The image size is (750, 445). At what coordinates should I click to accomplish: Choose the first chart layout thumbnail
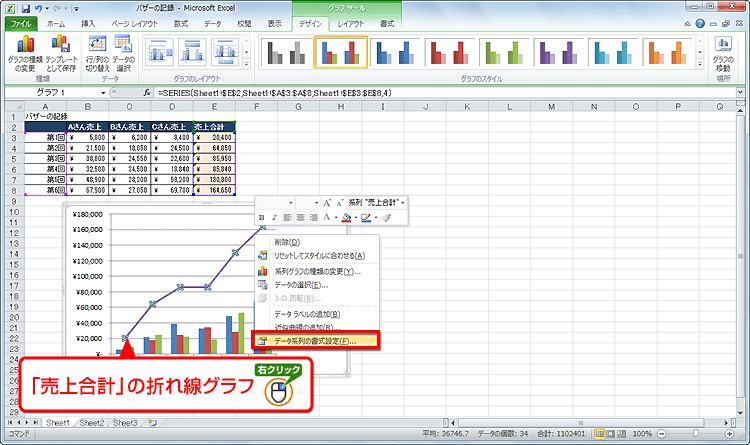click(159, 52)
